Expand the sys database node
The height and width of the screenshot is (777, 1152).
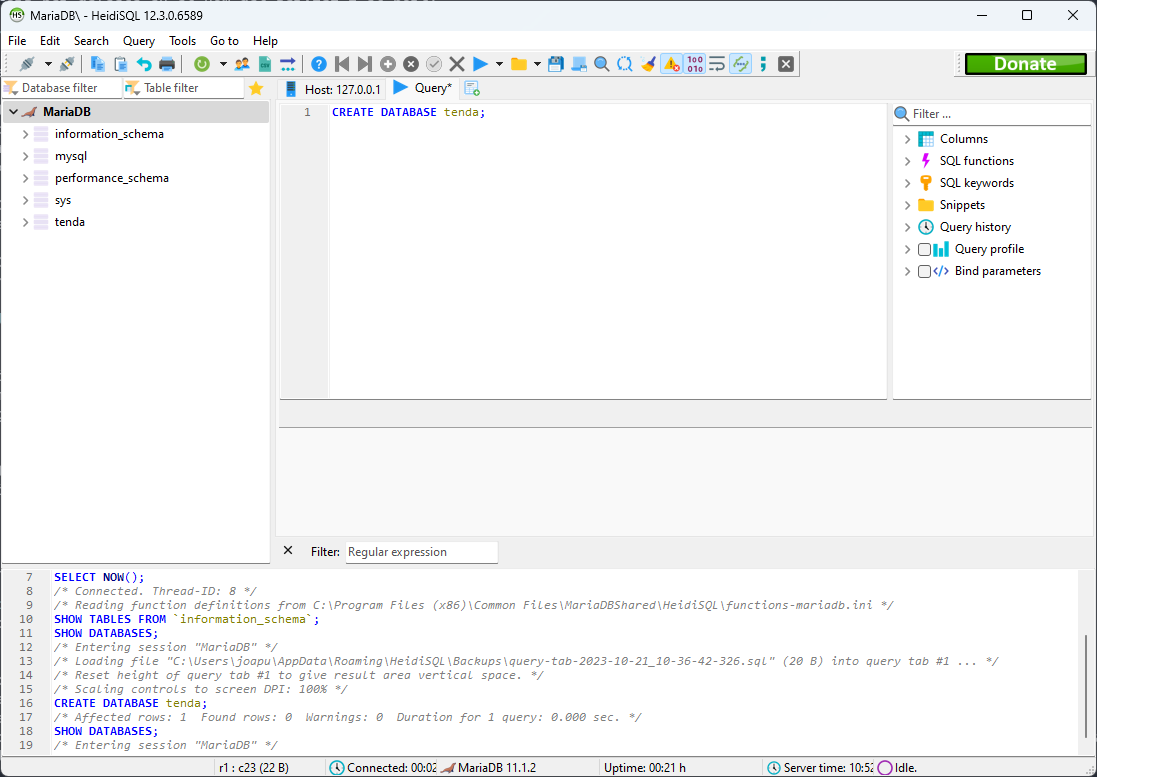point(26,200)
